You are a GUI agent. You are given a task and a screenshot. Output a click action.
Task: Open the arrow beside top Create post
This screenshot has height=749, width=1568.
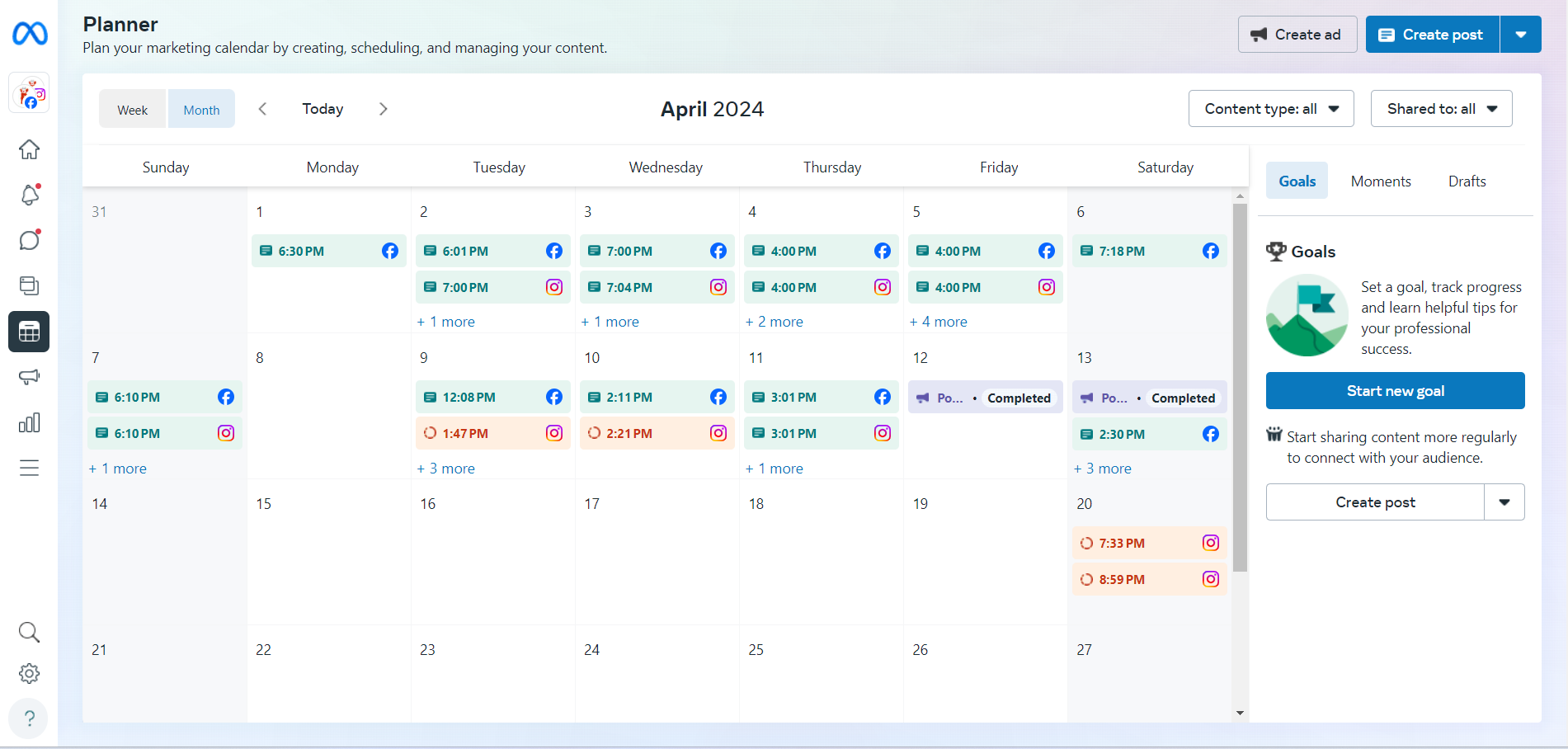click(1520, 35)
